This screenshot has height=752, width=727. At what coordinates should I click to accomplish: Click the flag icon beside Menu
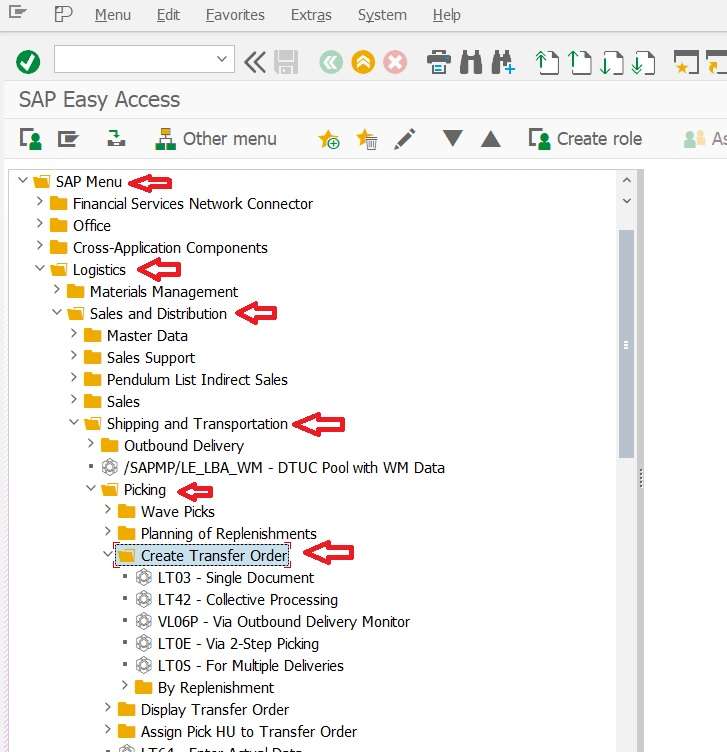click(x=63, y=14)
